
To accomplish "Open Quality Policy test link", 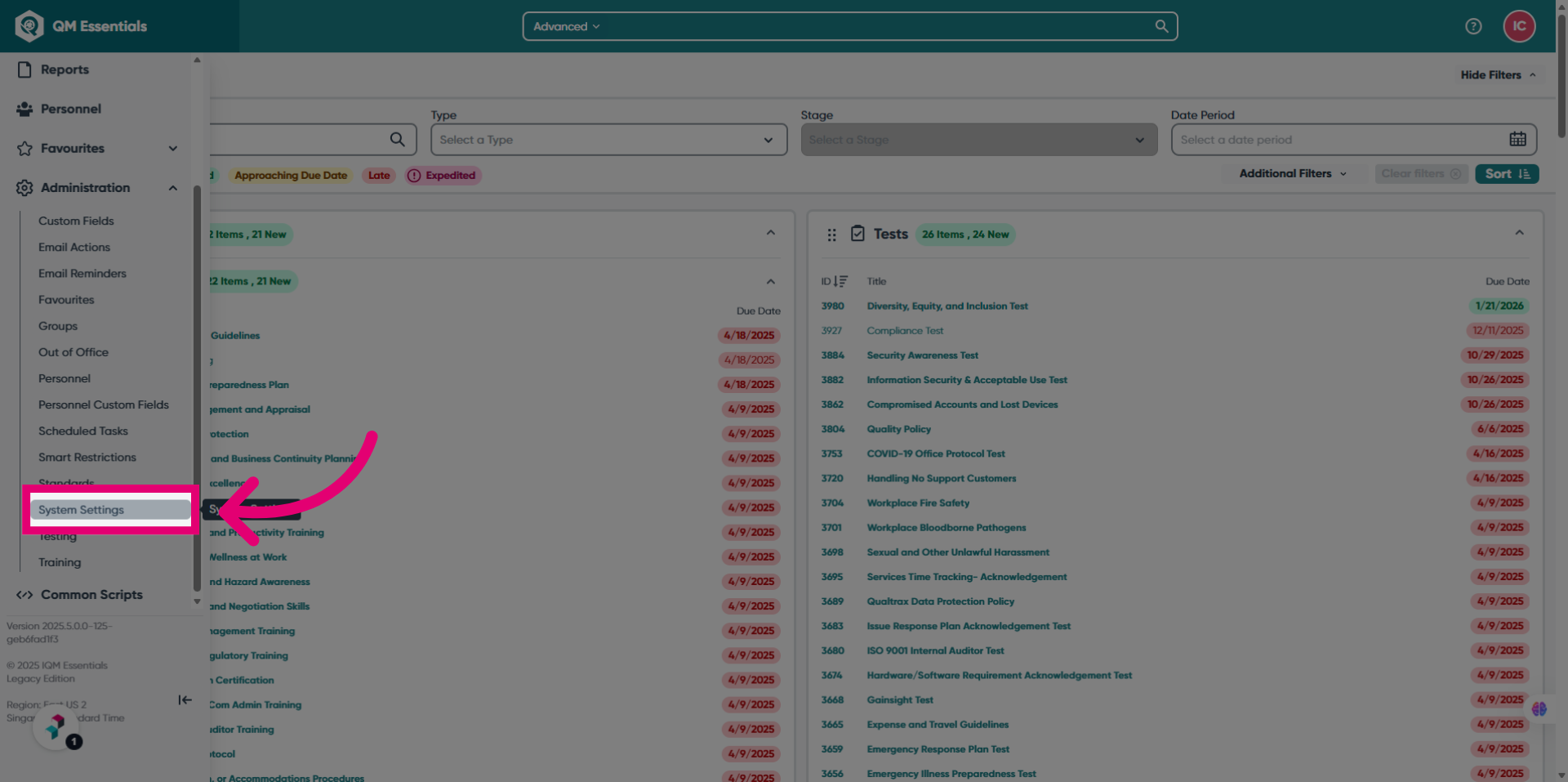I will [898, 429].
